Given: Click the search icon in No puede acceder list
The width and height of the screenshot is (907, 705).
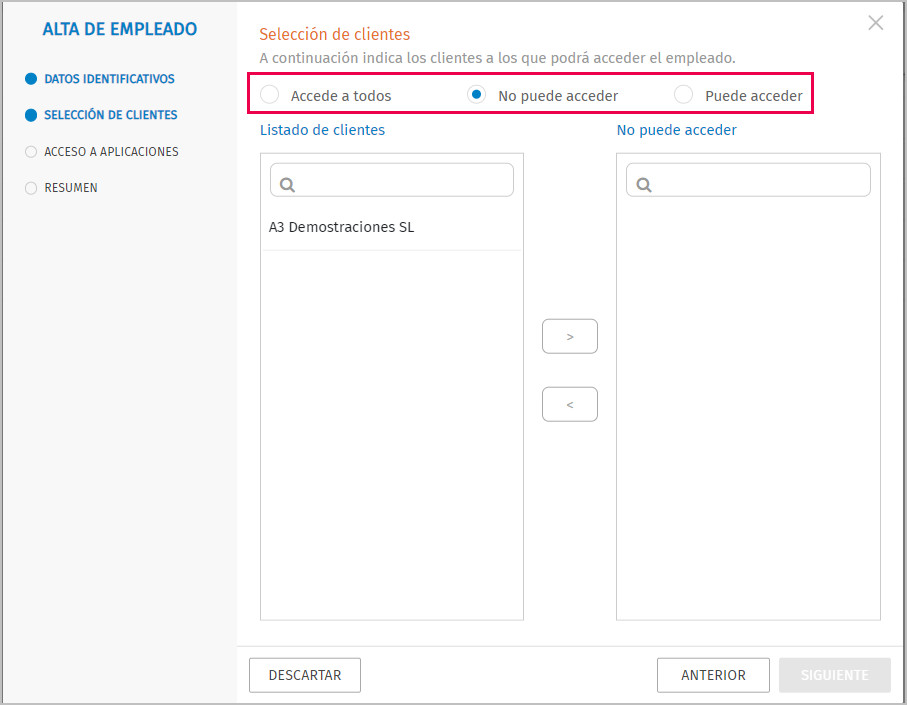Looking at the screenshot, I should (644, 184).
